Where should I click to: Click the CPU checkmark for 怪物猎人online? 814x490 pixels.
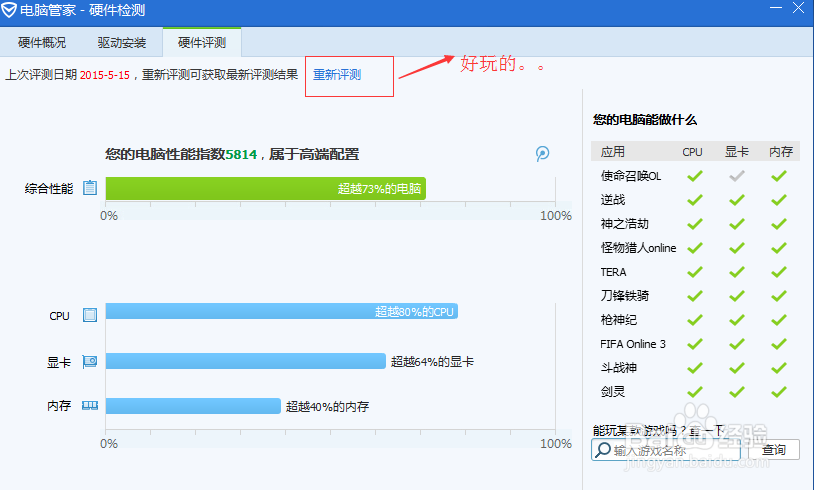tap(695, 248)
